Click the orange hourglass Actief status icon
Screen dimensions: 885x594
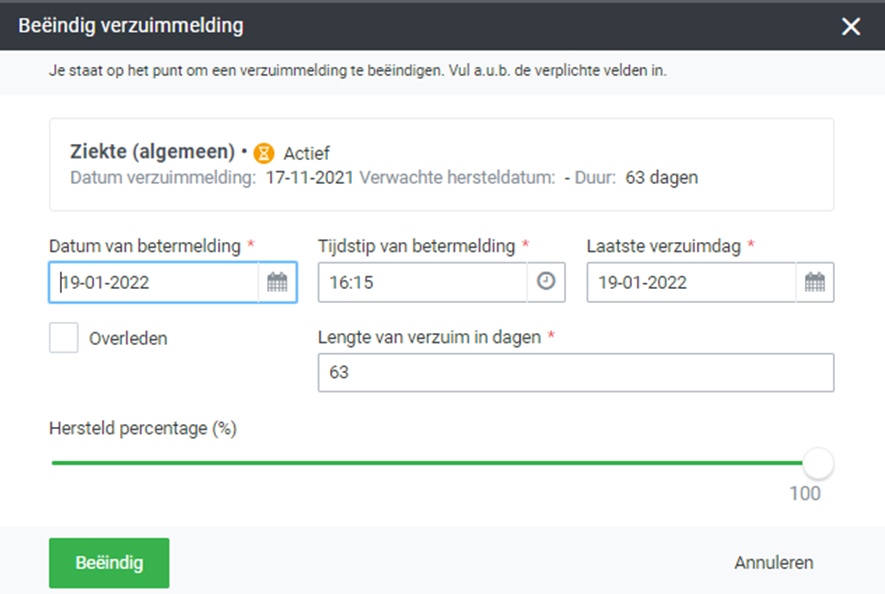(263, 153)
